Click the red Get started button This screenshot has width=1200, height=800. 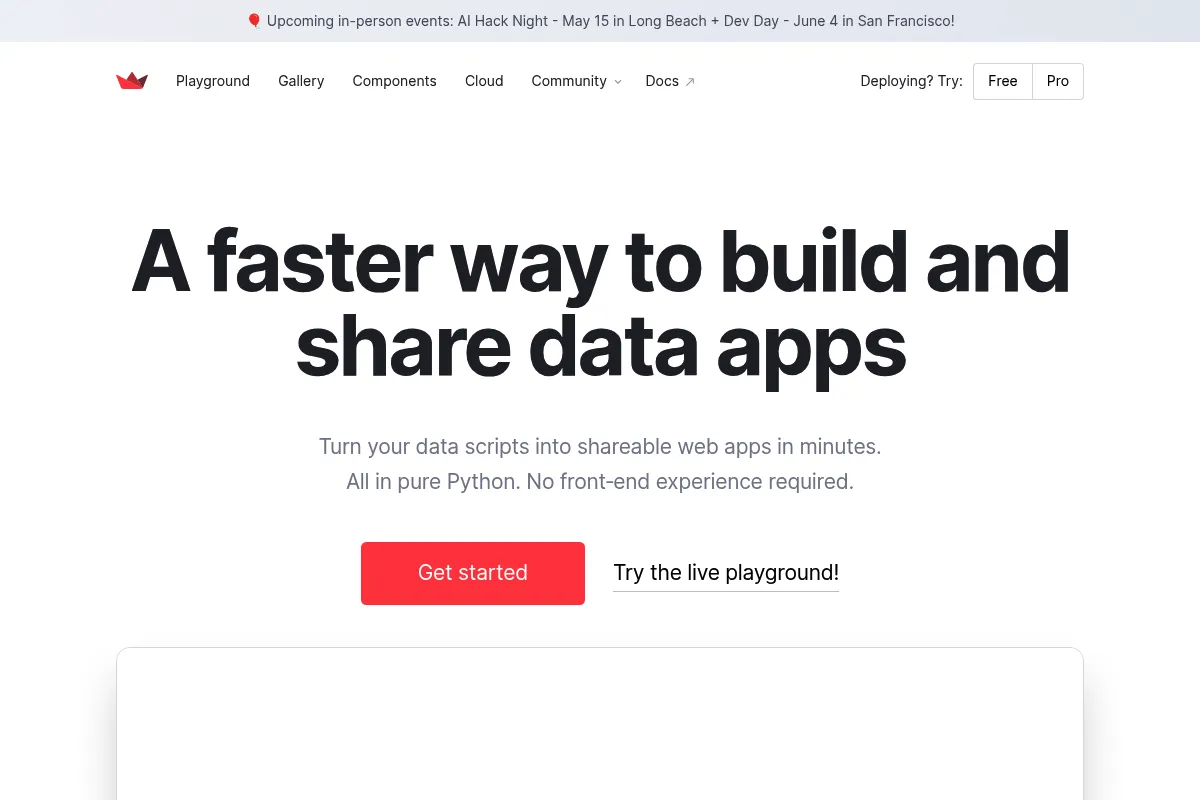[473, 573]
